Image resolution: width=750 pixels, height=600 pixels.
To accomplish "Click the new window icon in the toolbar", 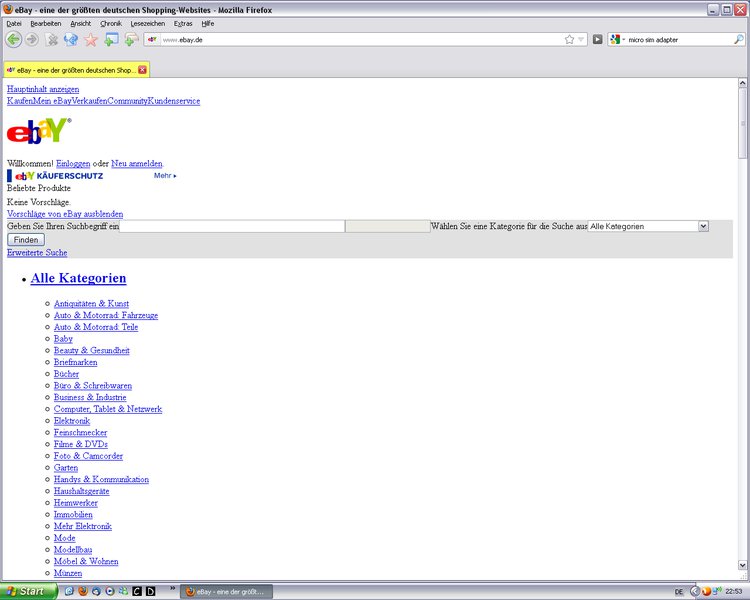I will 111,40.
